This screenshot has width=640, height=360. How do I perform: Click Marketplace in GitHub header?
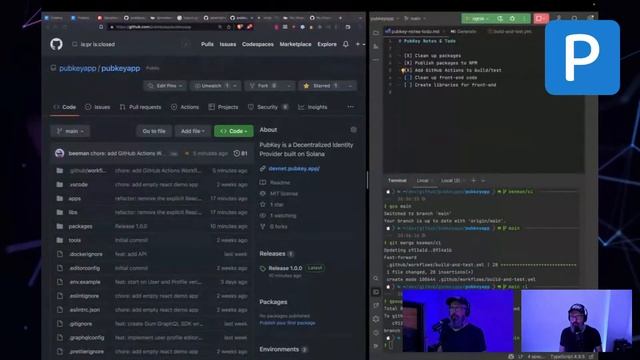click(296, 44)
